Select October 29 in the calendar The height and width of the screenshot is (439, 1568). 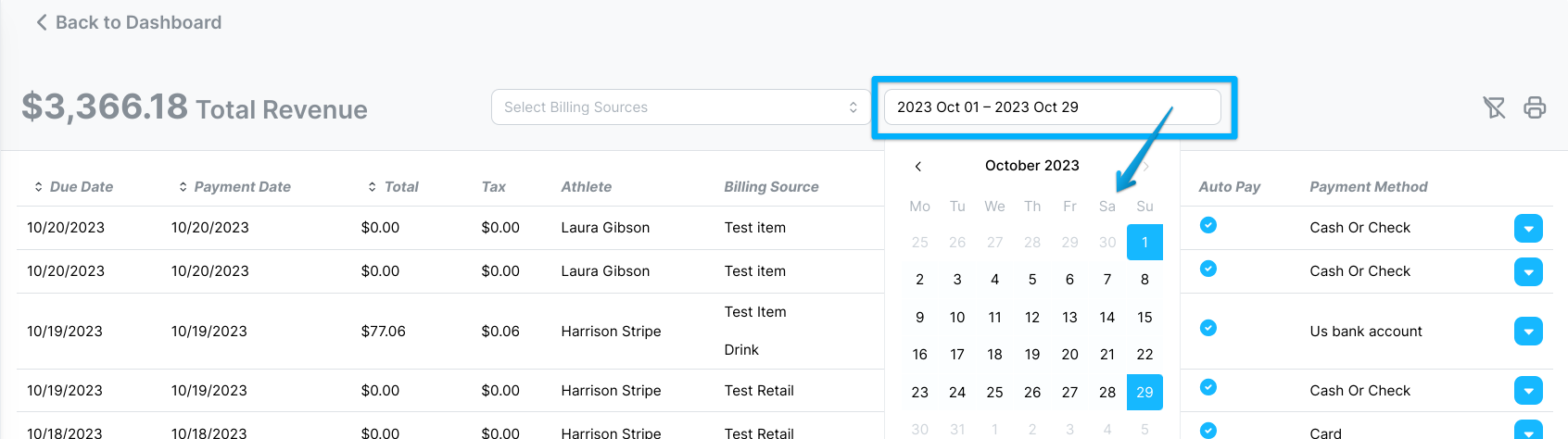click(x=1144, y=393)
